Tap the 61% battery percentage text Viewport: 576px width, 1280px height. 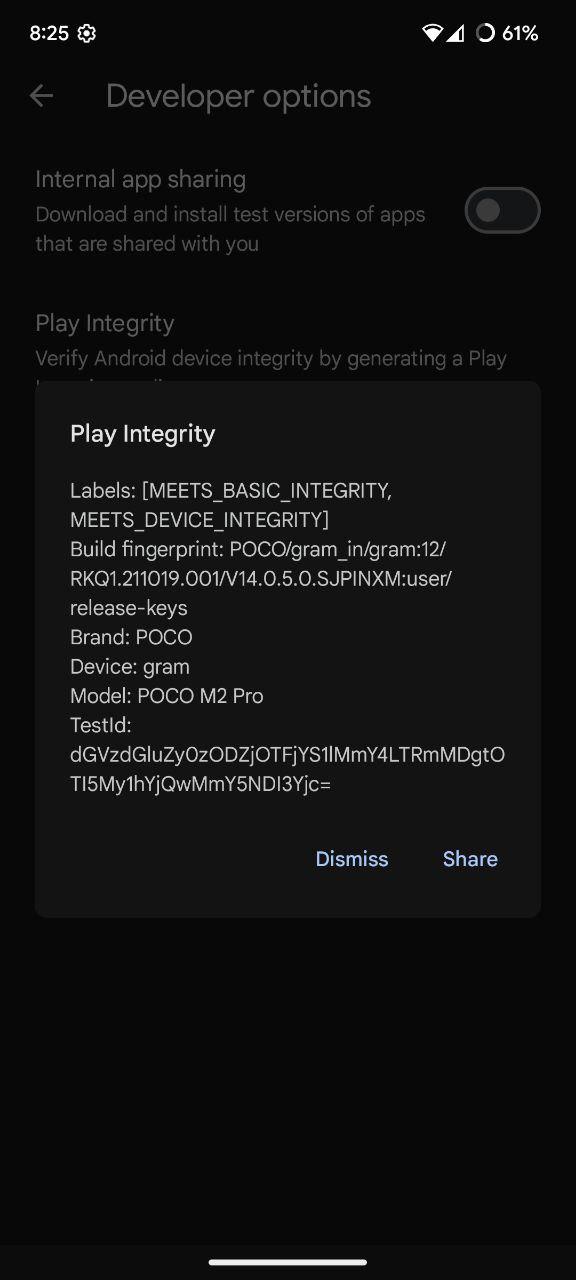[x=520, y=33]
